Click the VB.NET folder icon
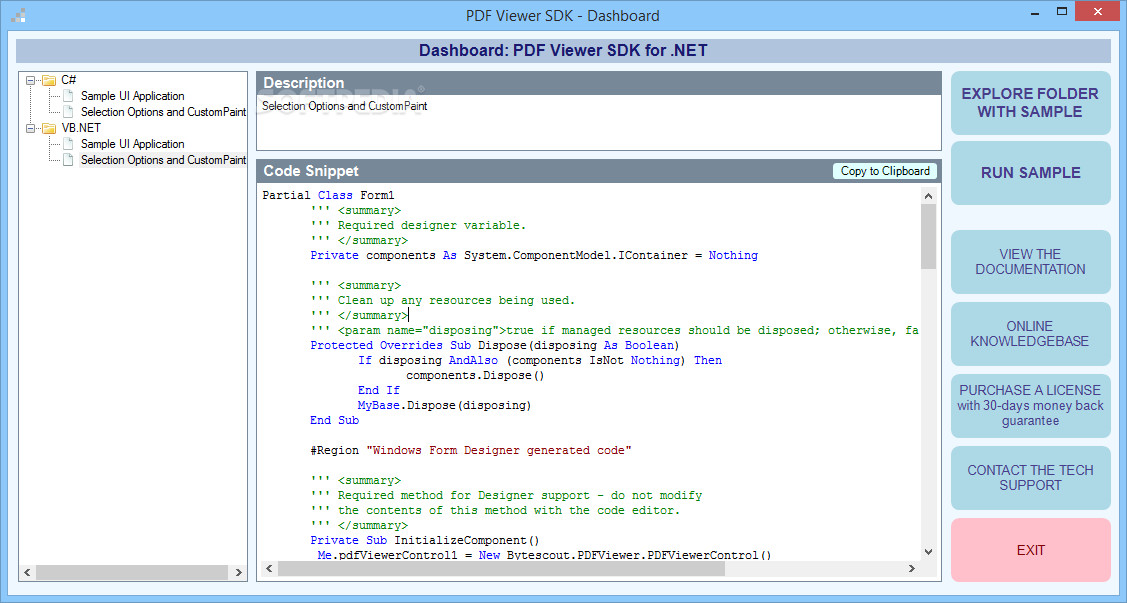Screen dimensions: 1127x603 click(49, 128)
